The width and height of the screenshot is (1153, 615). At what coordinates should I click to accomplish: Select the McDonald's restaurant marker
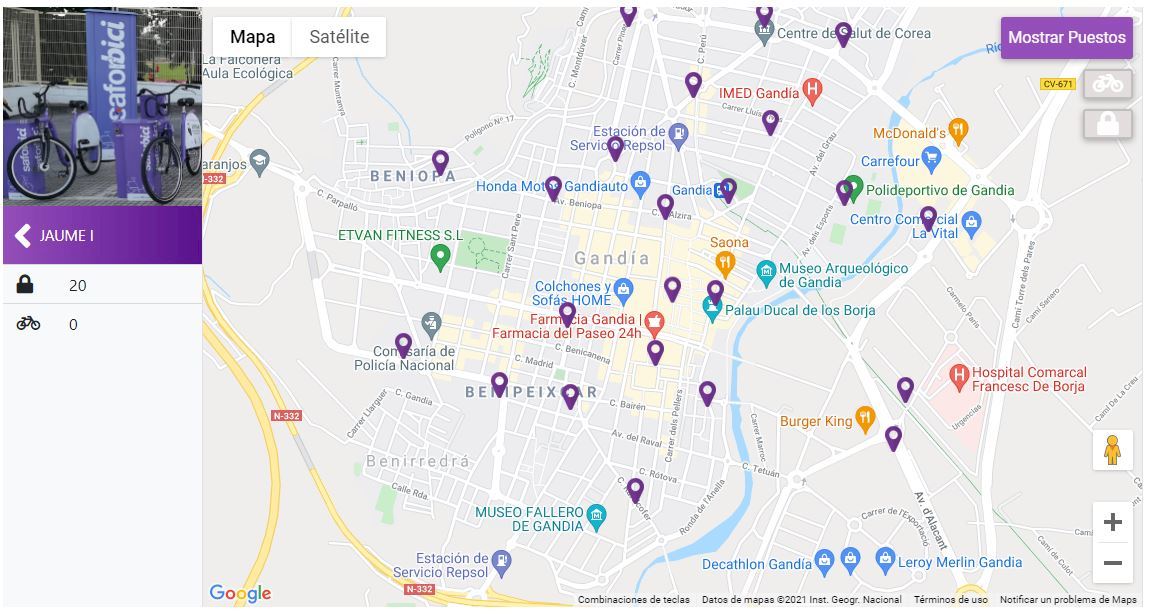957,130
